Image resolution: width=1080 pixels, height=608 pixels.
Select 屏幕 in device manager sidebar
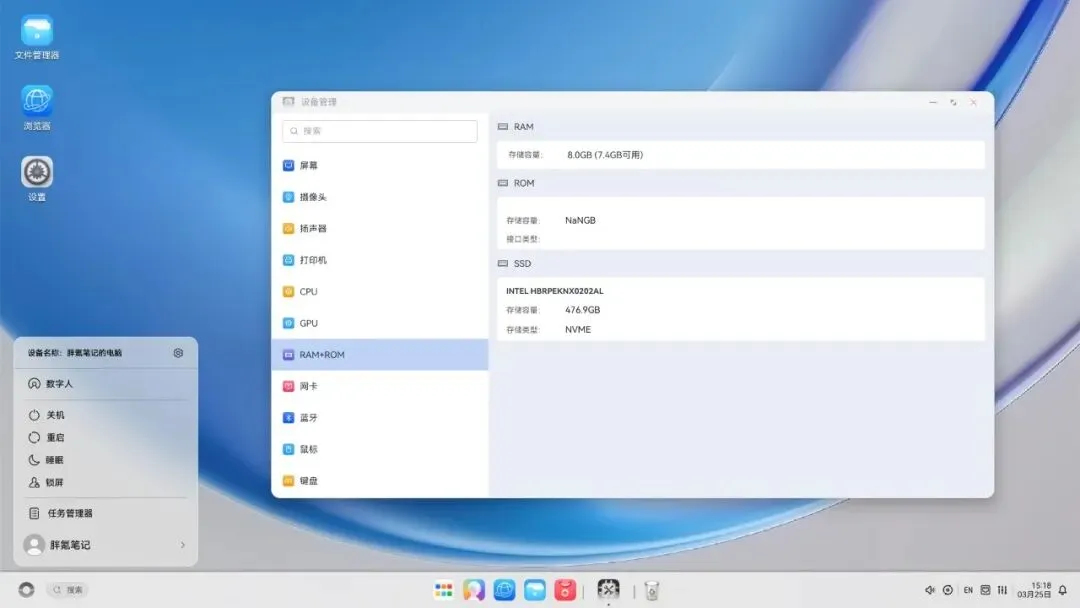[x=380, y=165]
